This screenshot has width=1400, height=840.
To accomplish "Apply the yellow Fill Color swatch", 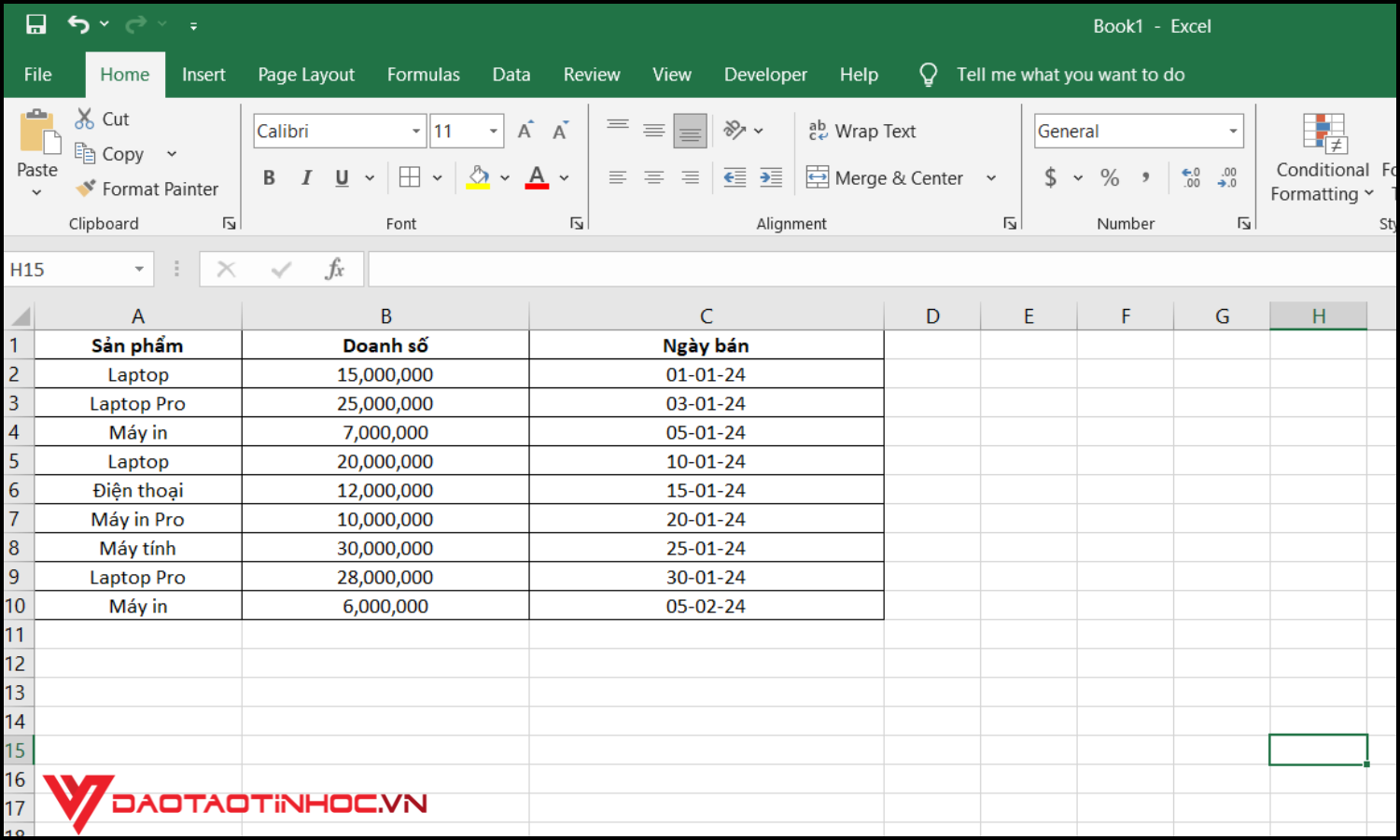I will (x=478, y=177).
